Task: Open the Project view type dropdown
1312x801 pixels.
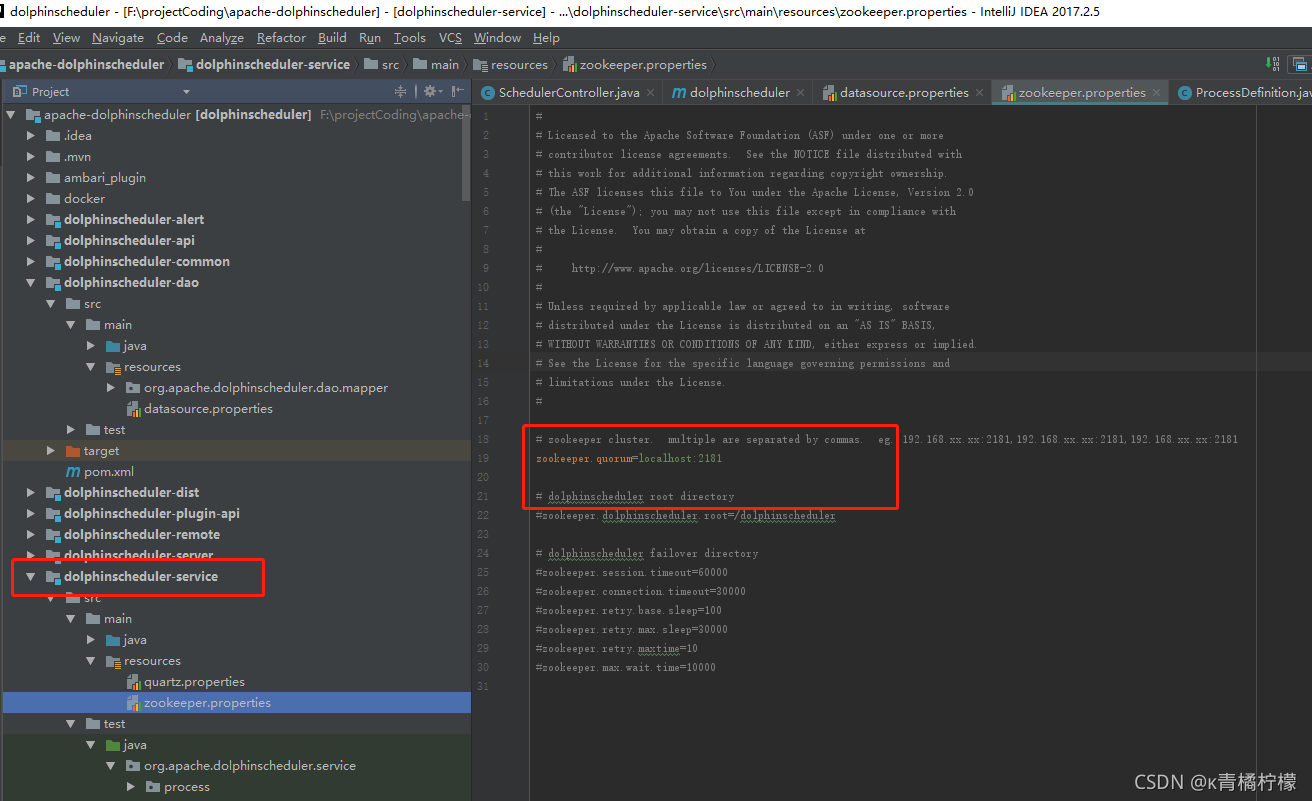Action: point(186,92)
